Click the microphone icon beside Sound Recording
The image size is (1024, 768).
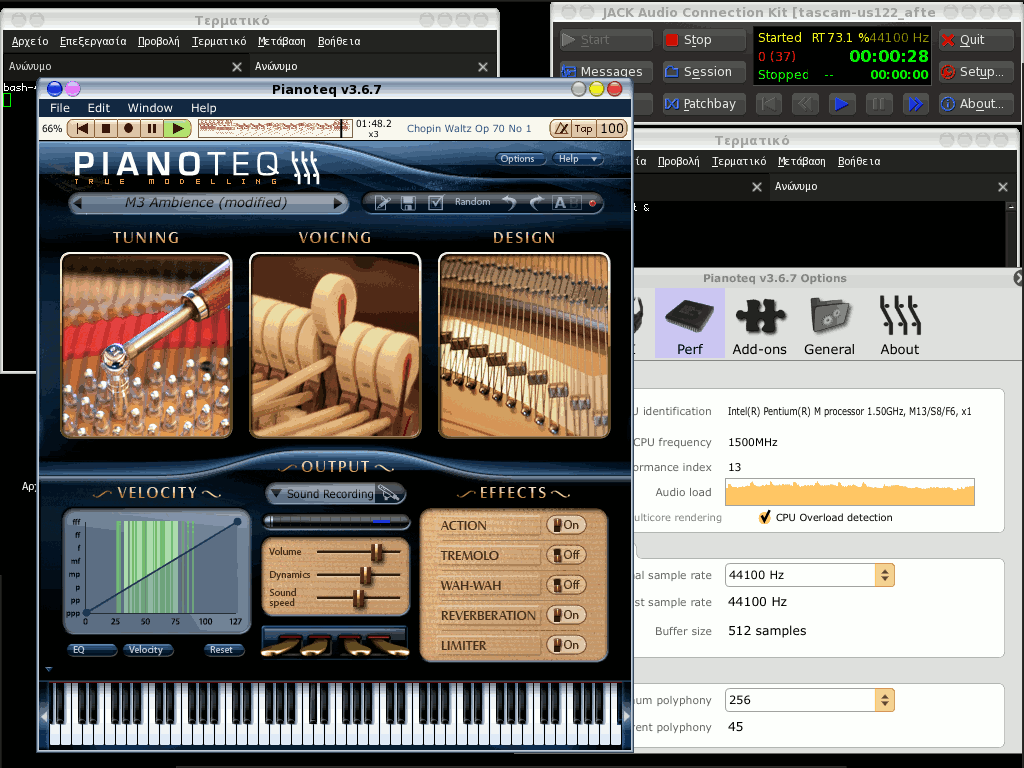(390, 494)
